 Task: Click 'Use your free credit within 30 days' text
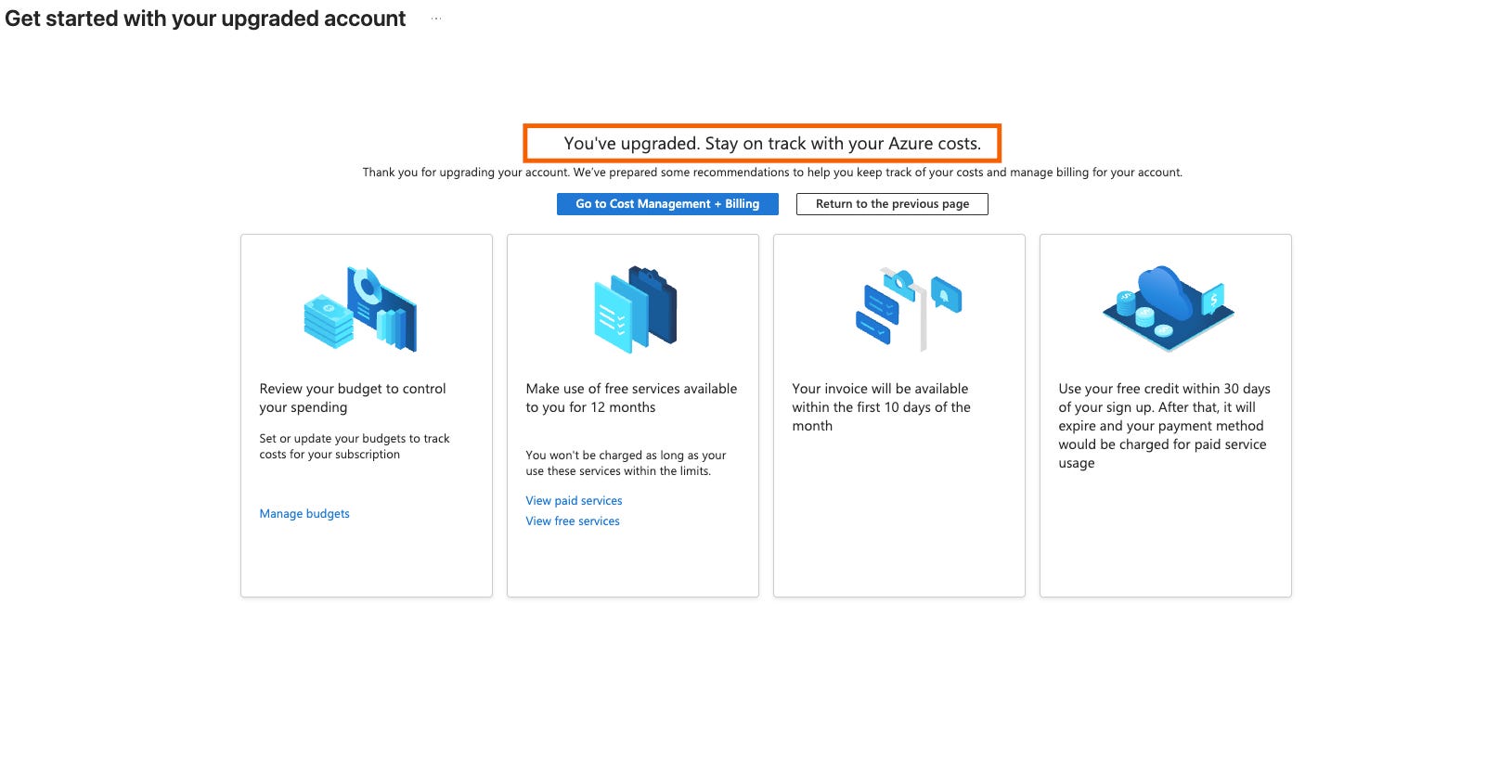[1164, 426]
